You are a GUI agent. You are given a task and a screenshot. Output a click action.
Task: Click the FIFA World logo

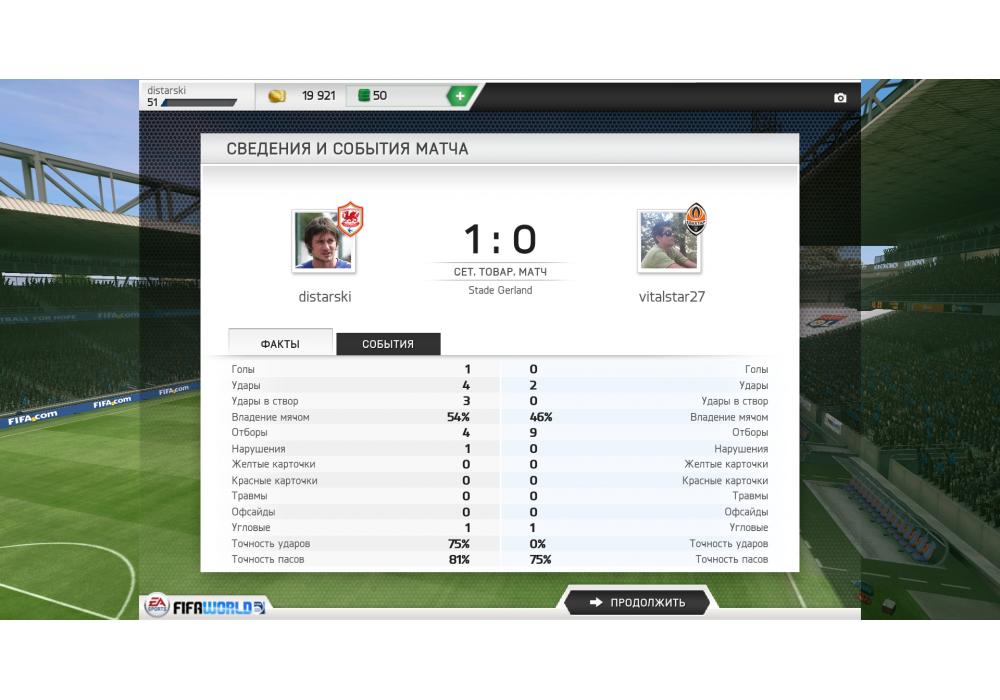point(219,608)
